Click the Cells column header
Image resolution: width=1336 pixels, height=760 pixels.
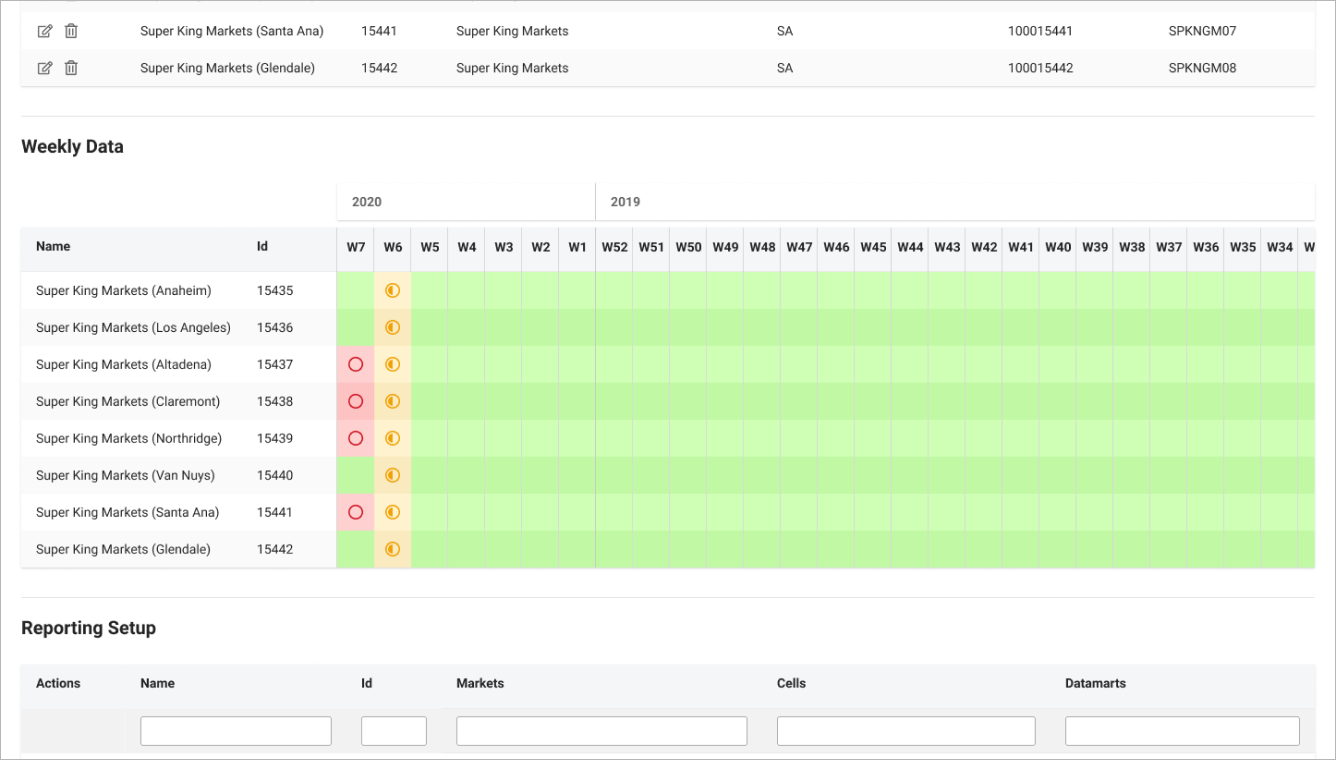coord(791,684)
